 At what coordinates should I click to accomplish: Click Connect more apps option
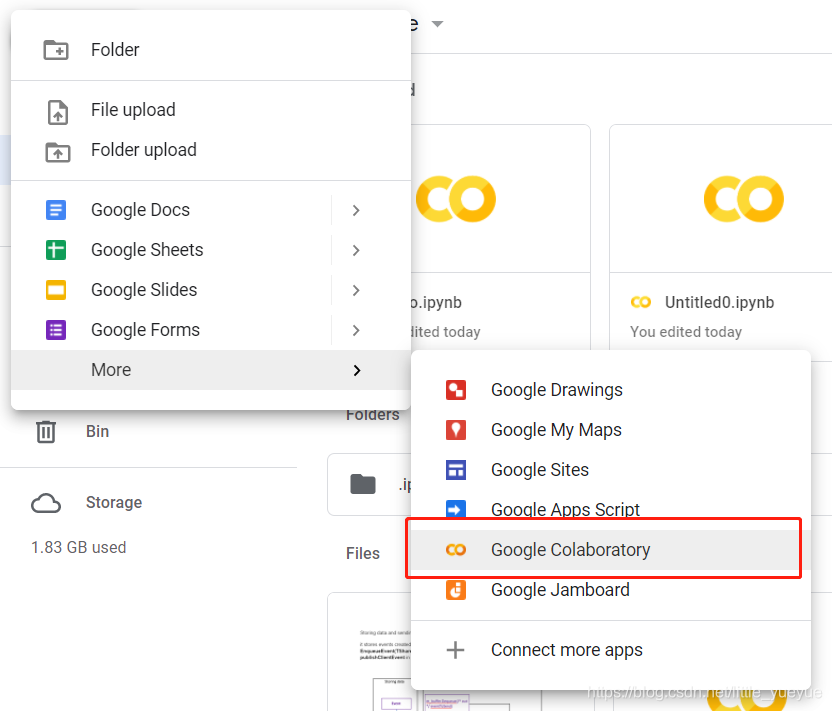pos(611,650)
